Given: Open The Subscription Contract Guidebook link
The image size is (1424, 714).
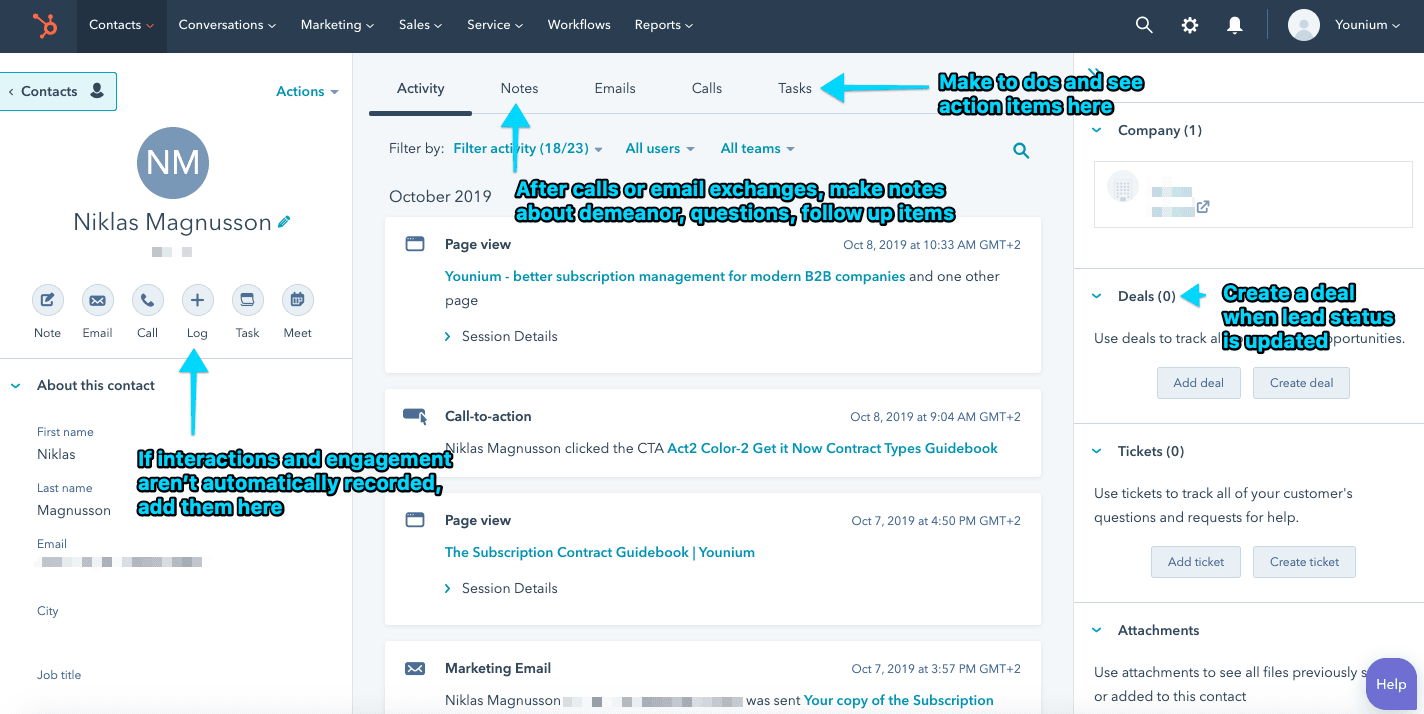Looking at the screenshot, I should [x=600, y=552].
